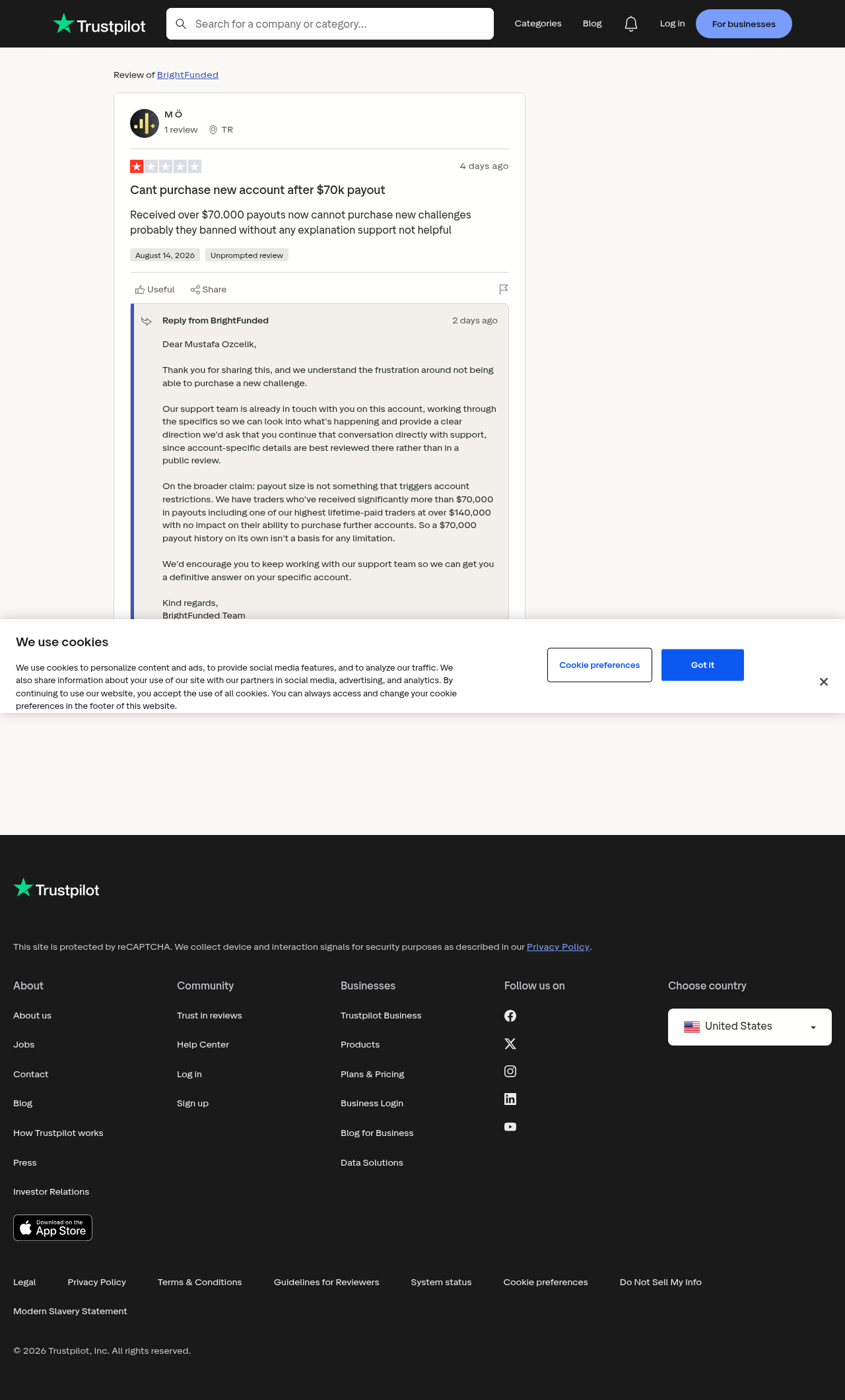Go to Blog in the header
This screenshot has height=1400, width=845.
click(592, 24)
